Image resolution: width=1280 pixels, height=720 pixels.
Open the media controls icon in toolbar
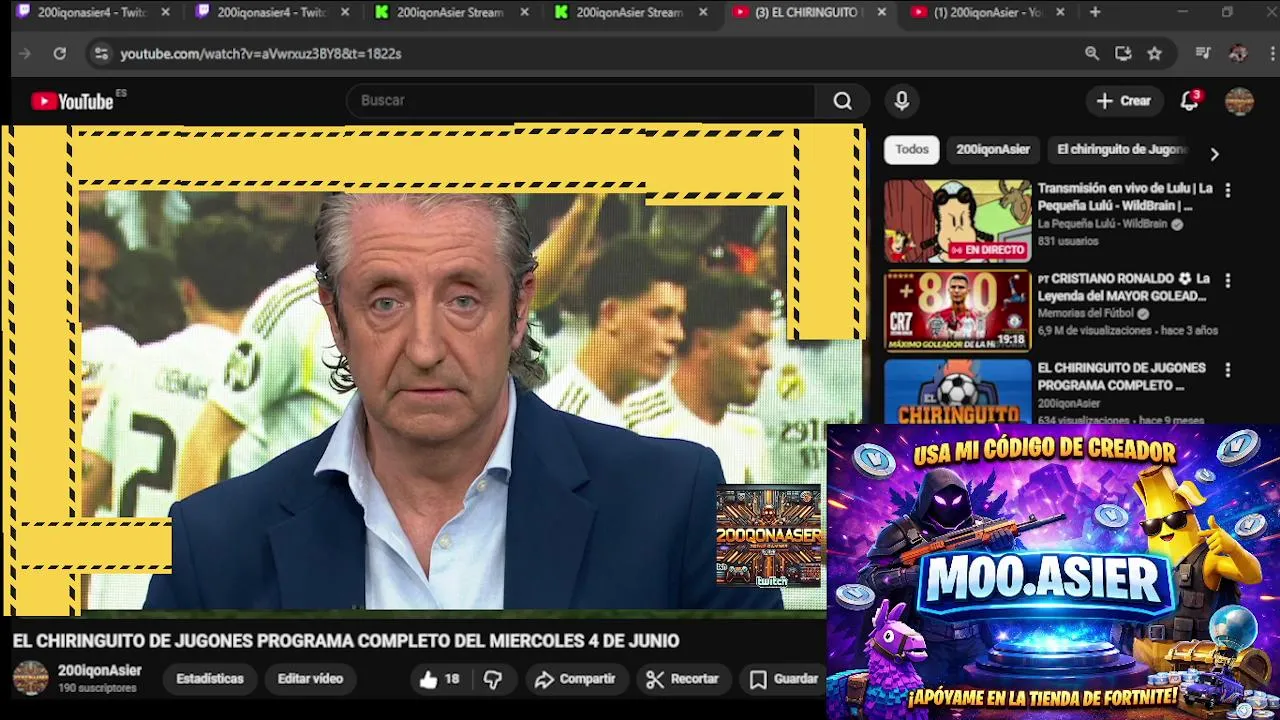(x=1203, y=53)
